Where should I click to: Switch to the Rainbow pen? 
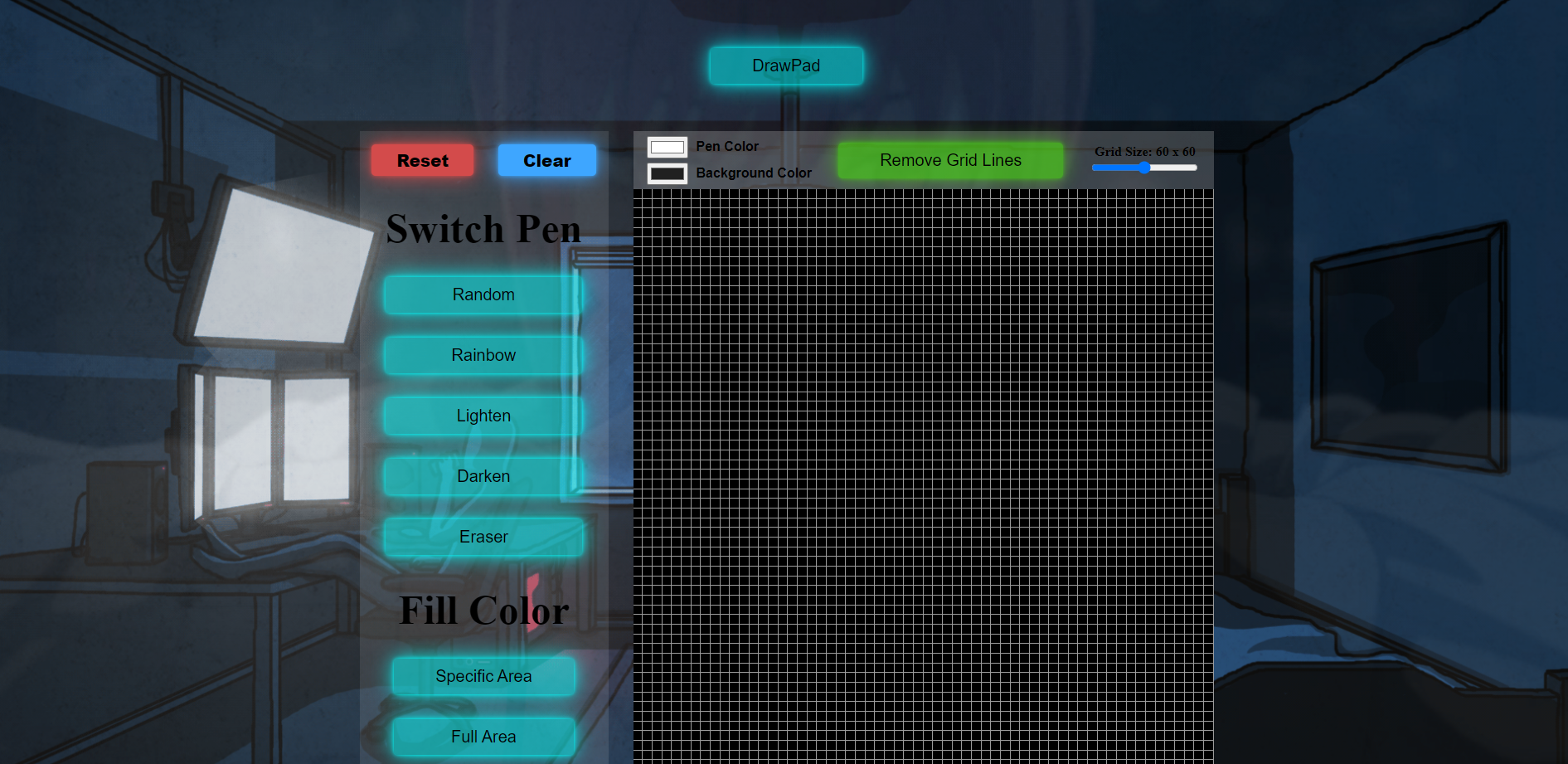(483, 355)
